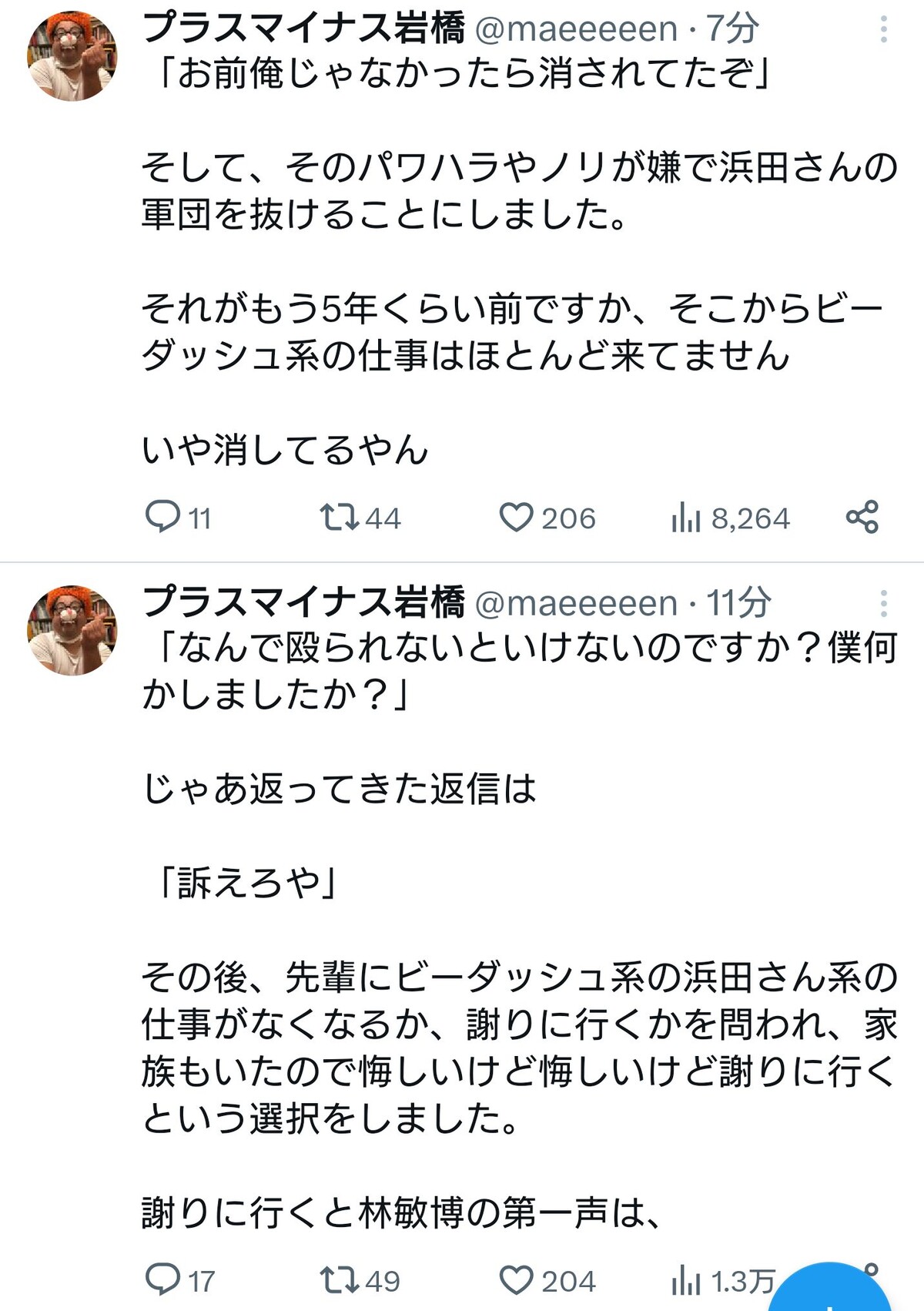Share the first tweet

click(862, 517)
